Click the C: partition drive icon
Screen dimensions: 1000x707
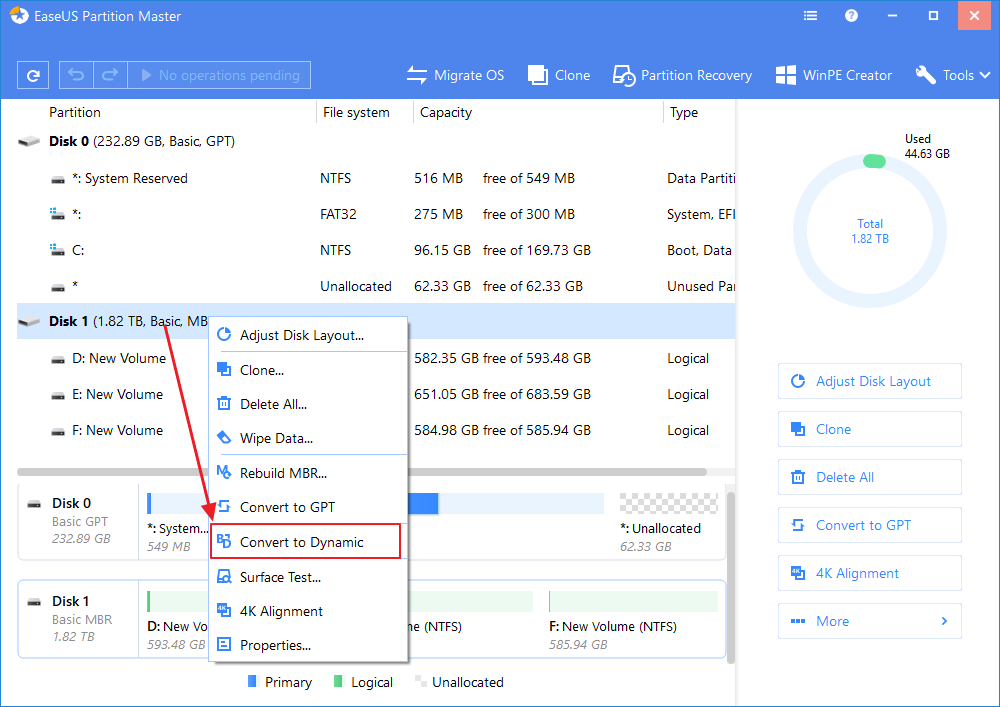[x=57, y=250]
